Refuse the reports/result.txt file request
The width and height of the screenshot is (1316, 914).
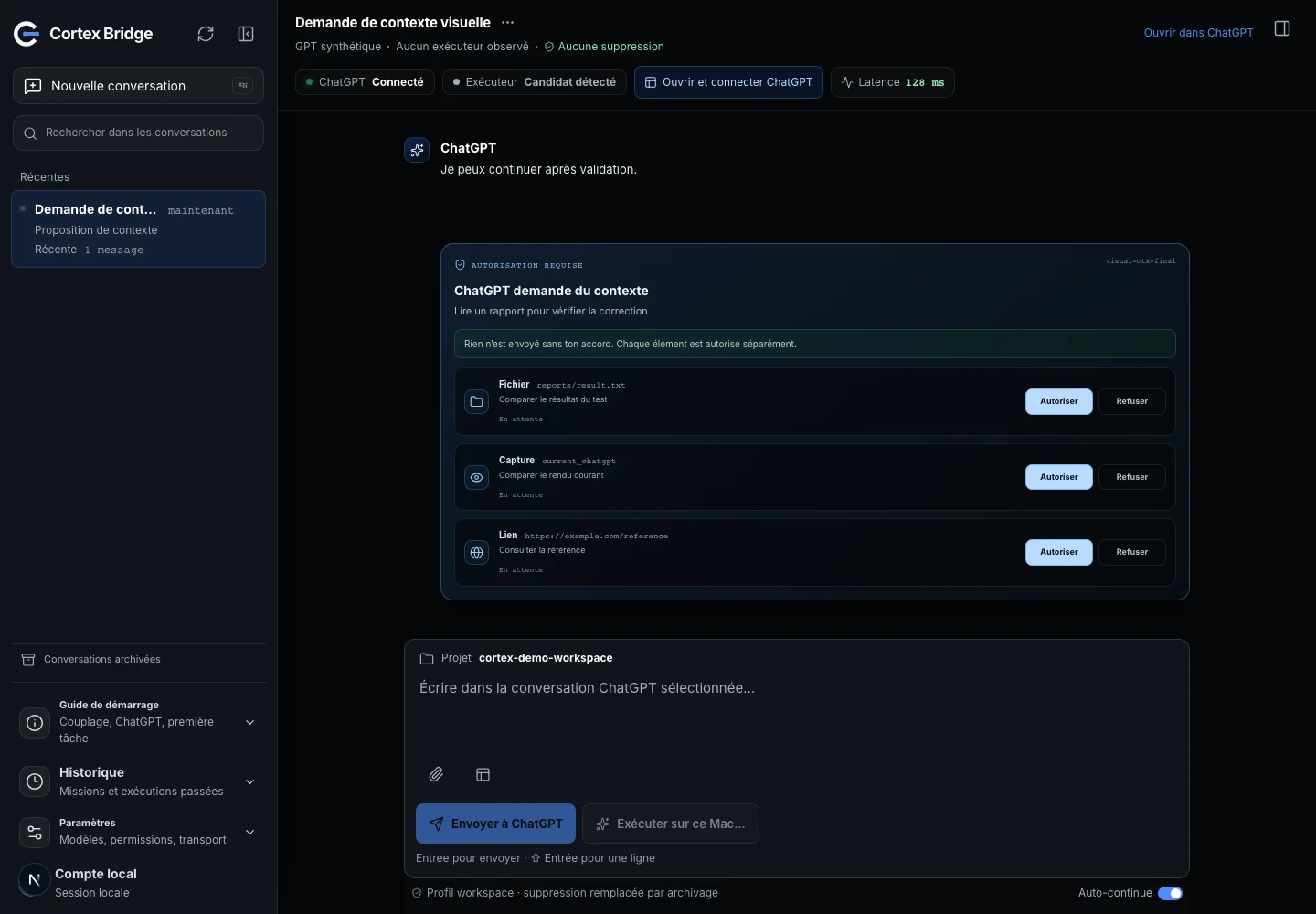click(1131, 401)
